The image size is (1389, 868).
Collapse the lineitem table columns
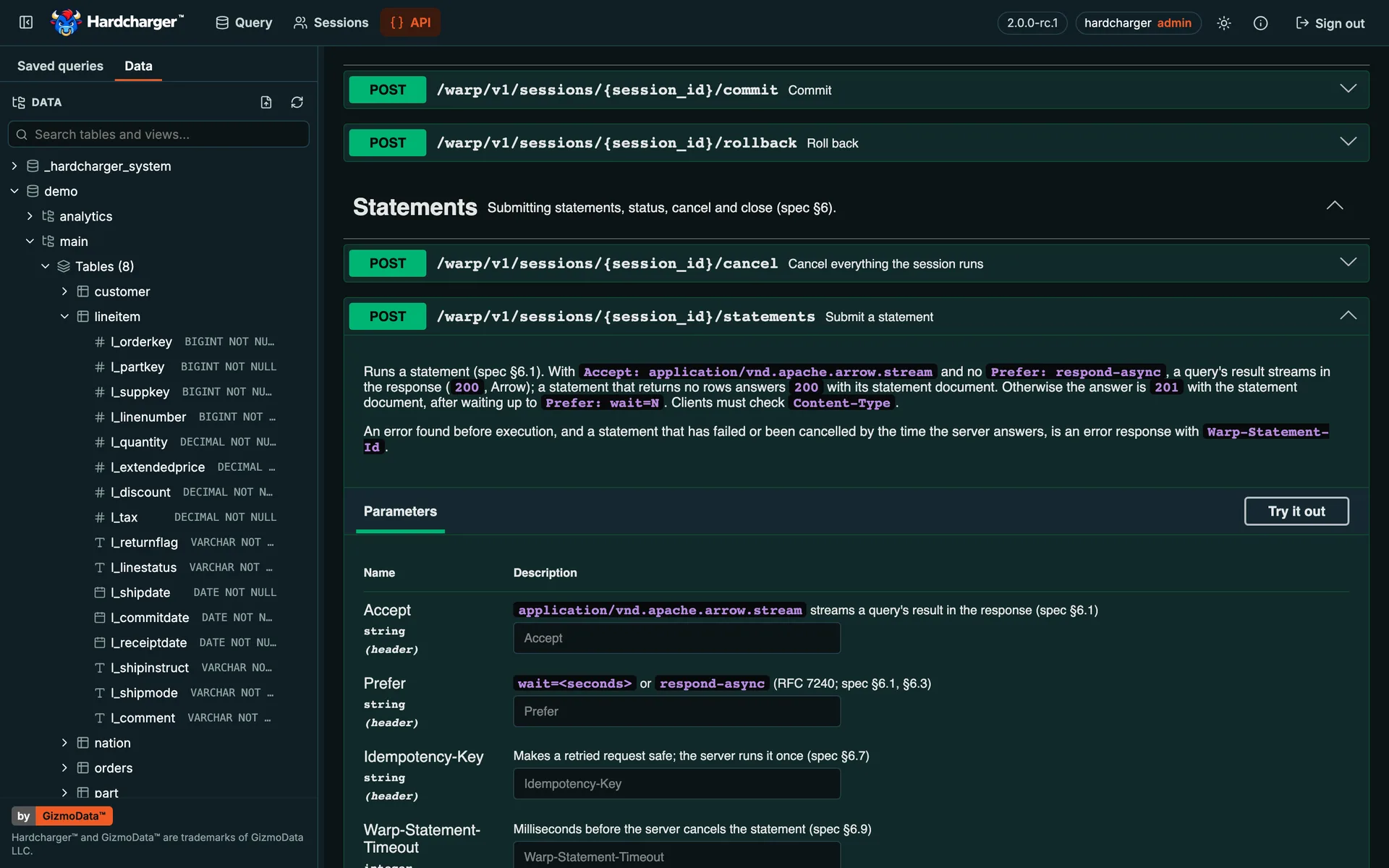(64, 316)
